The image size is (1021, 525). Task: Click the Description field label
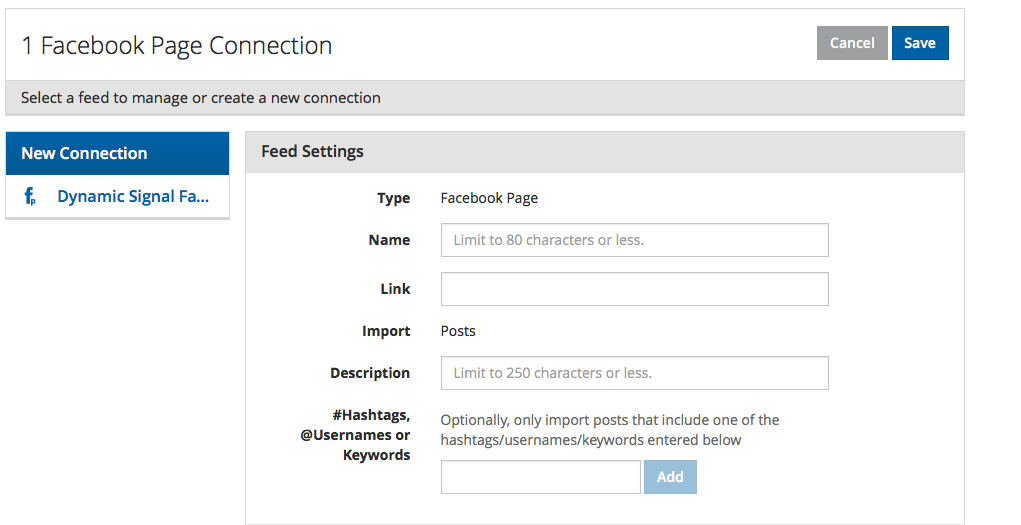coord(370,373)
